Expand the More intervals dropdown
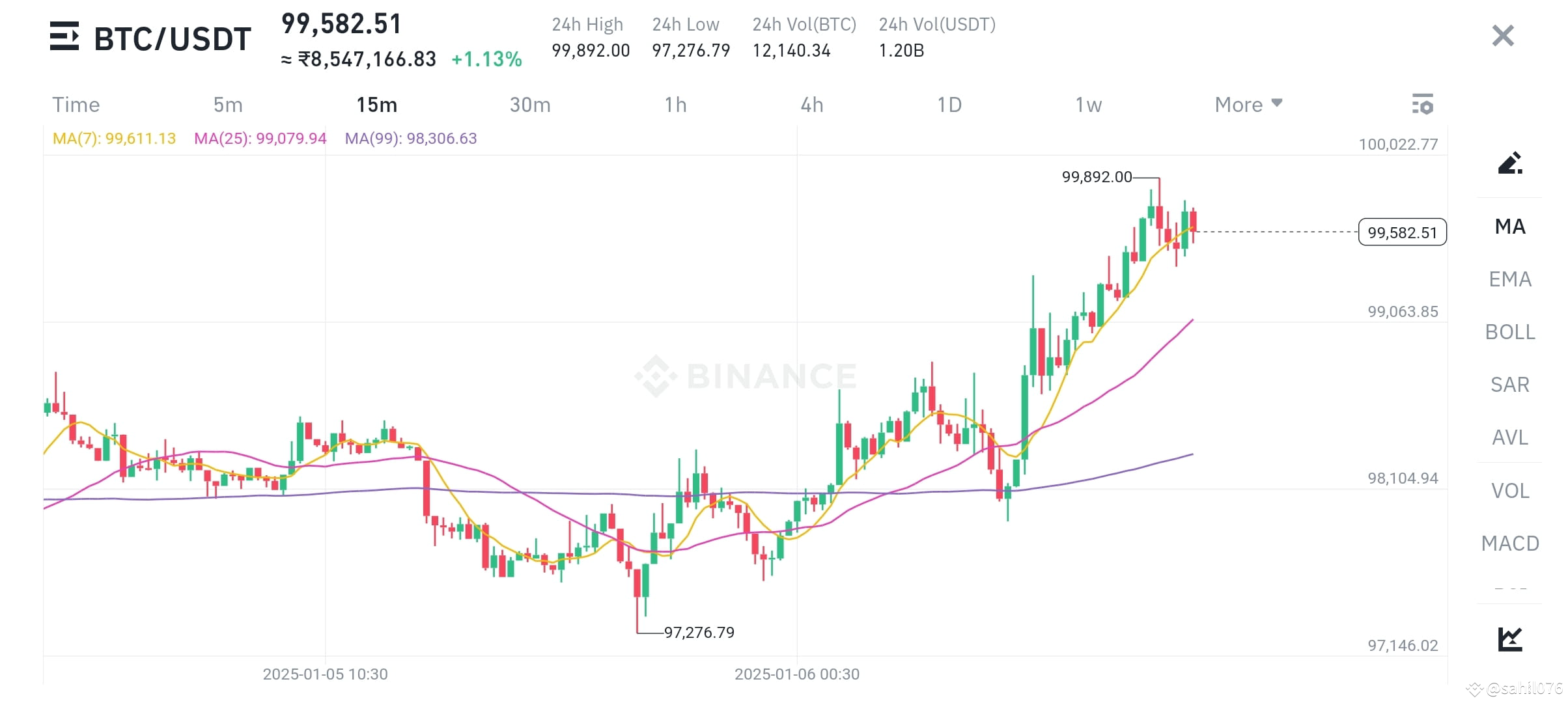Viewport: 1568px width, 703px height. tap(1248, 104)
